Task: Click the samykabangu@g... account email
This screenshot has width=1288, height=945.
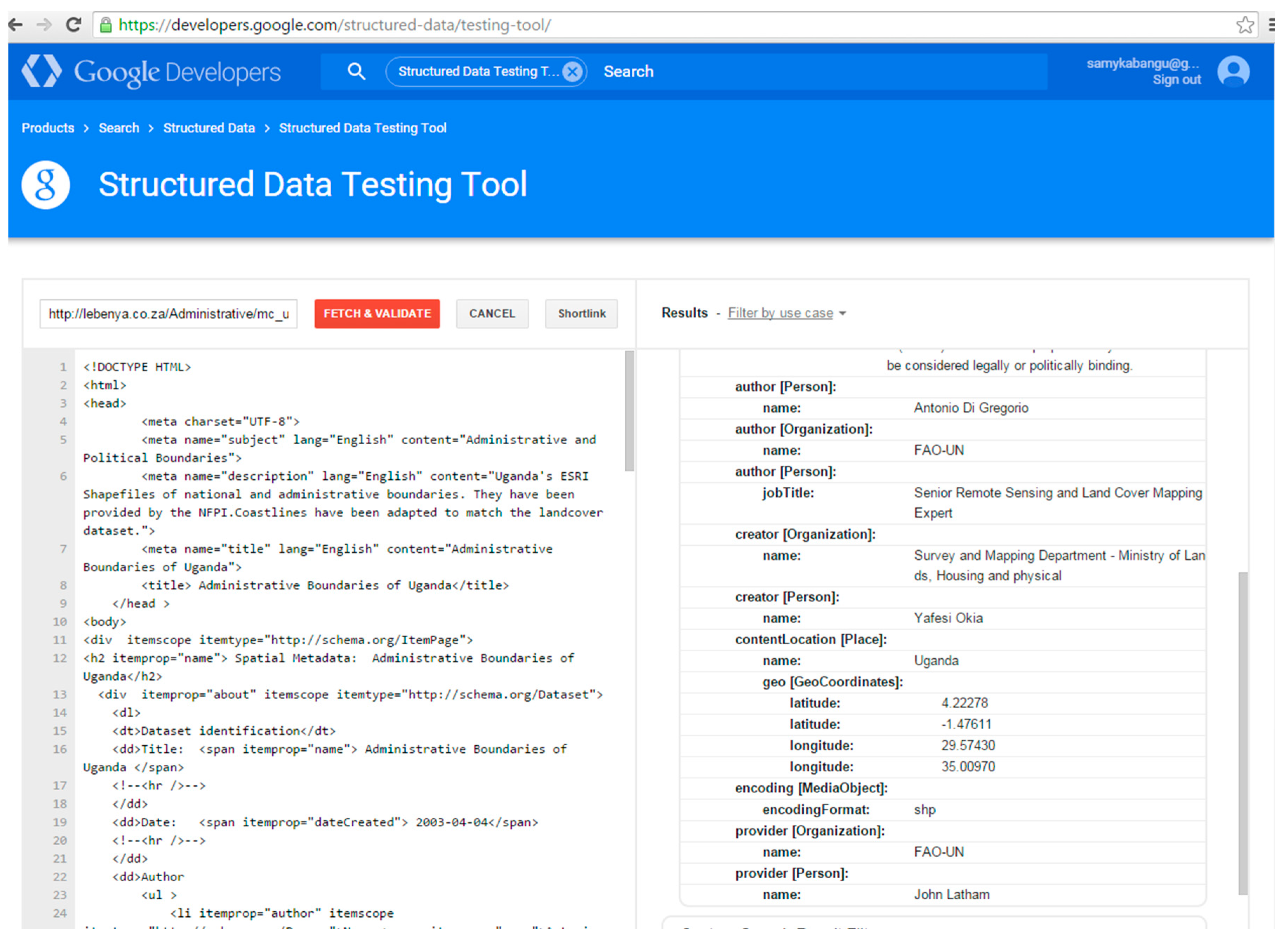Action: click(1143, 63)
